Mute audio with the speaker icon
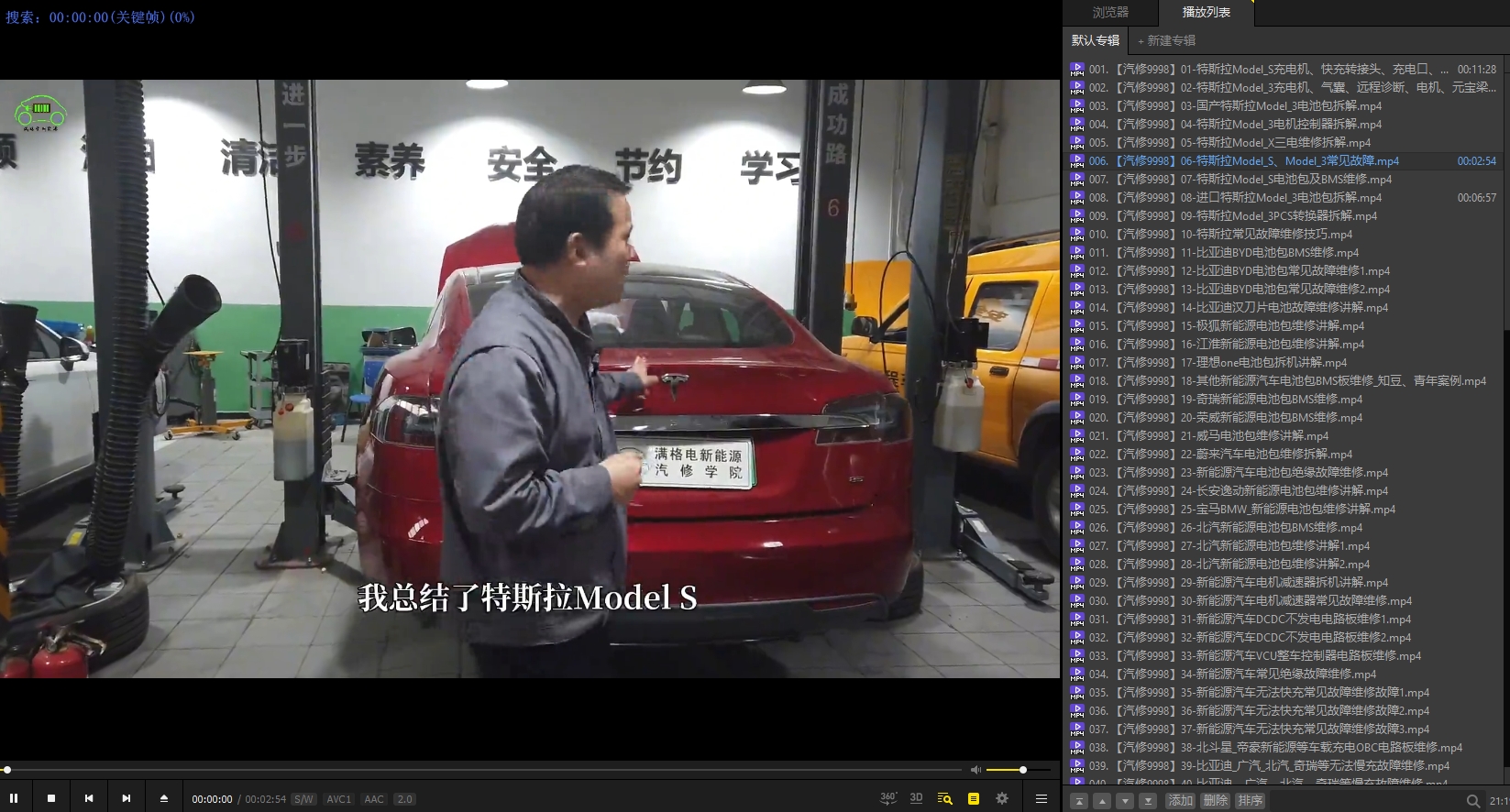The height and width of the screenshot is (812, 1510). pyautogui.click(x=975, y=770)
